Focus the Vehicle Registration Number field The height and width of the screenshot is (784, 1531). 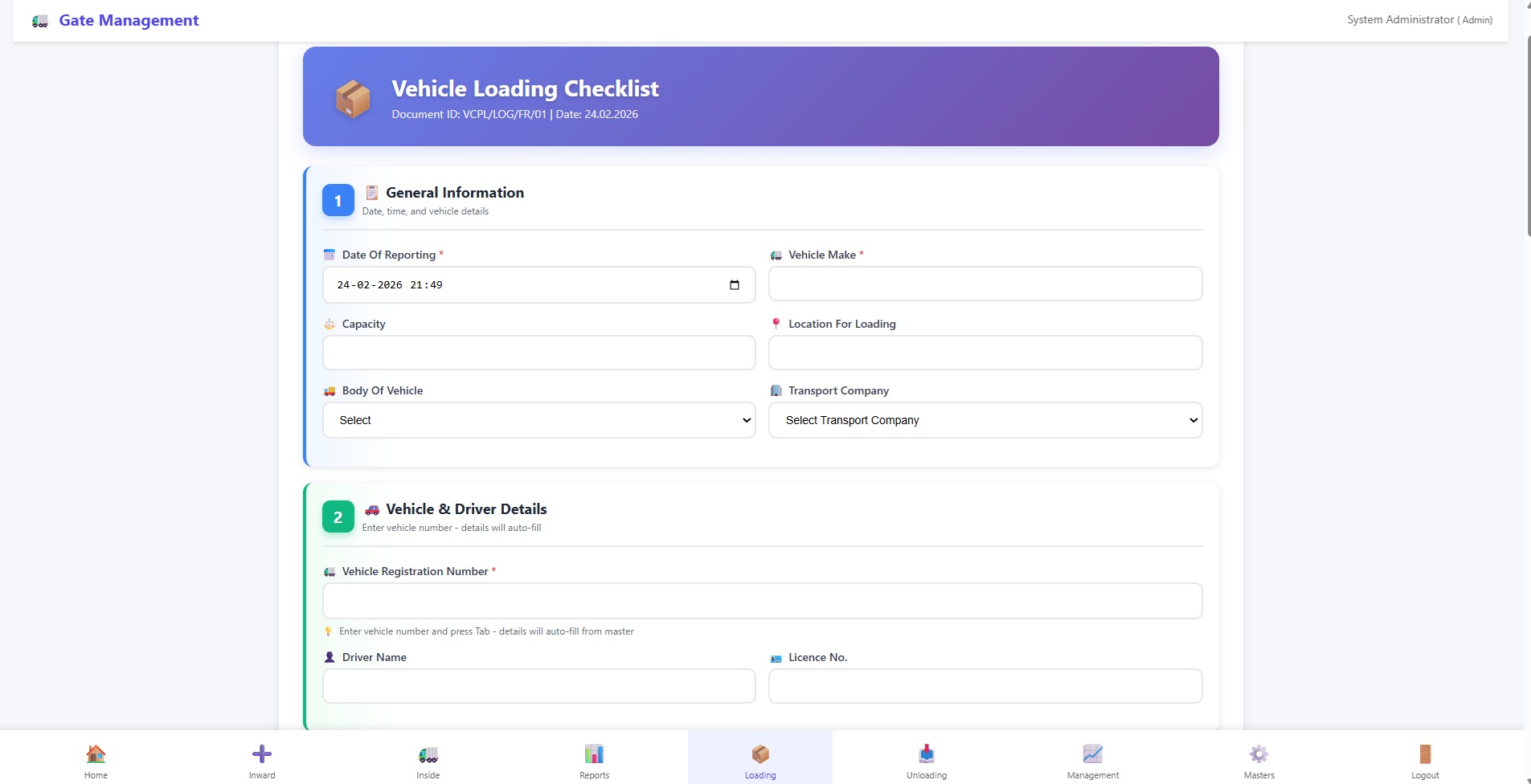762,601
